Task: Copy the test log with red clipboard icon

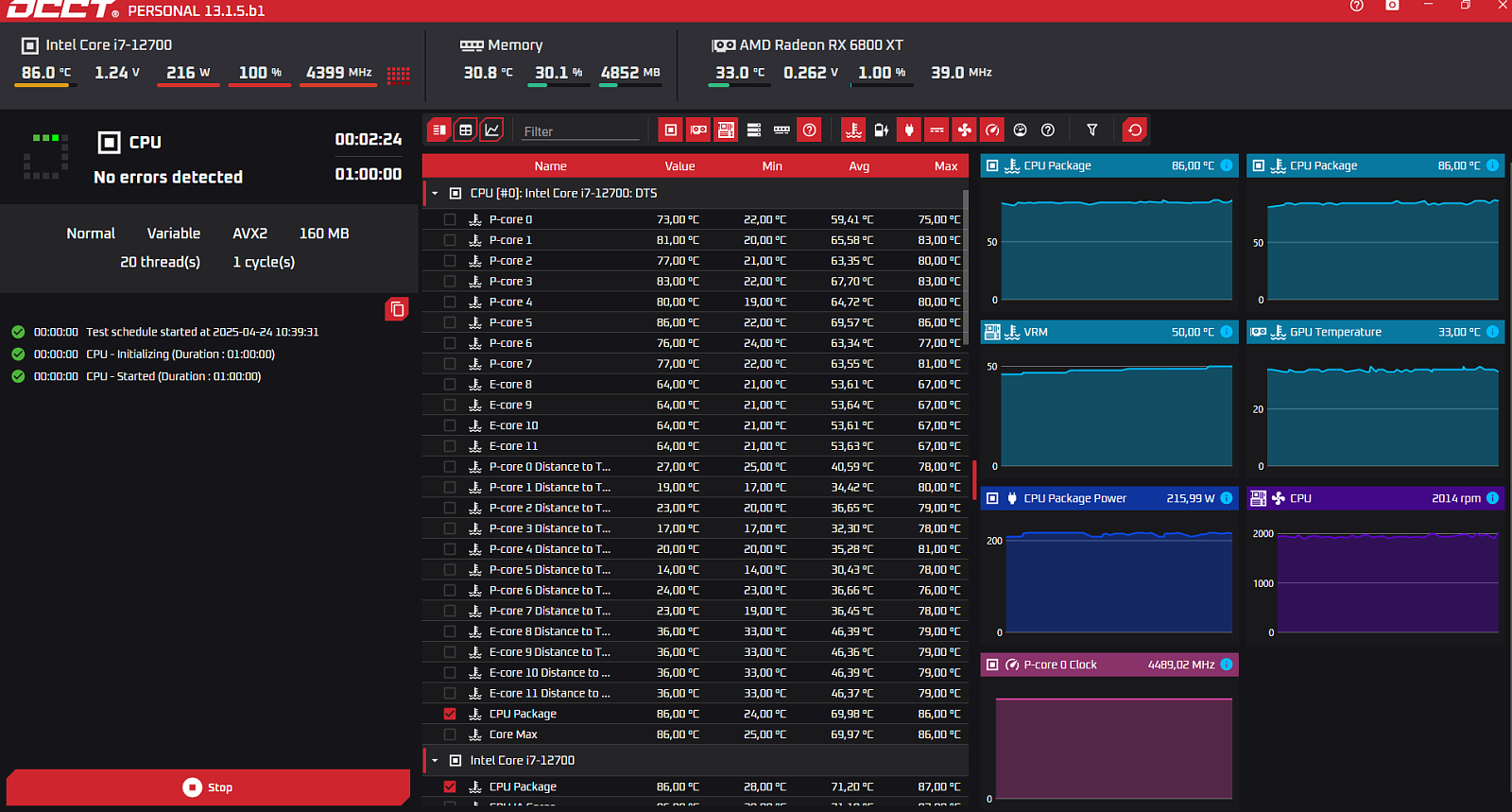Action: coord(397,309)
